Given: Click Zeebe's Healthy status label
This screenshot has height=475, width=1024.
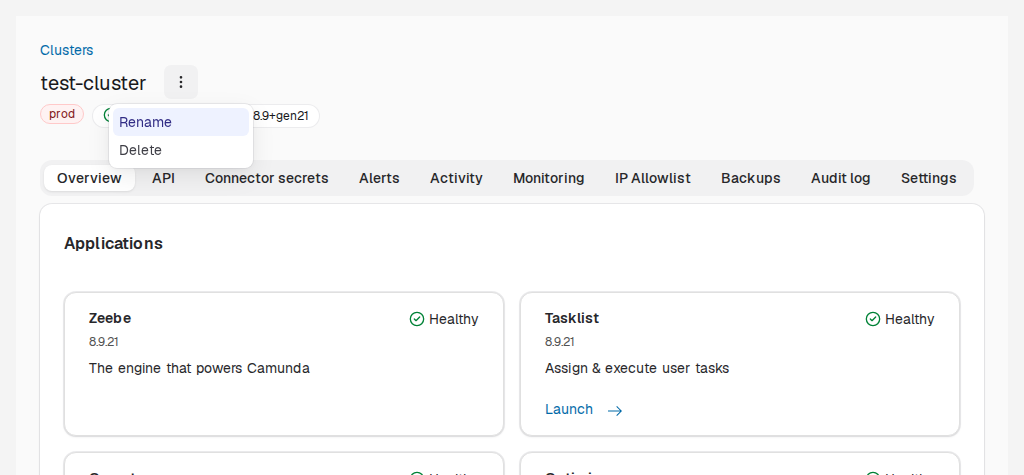Looking at the screenshot, I should tap(453, 319).
